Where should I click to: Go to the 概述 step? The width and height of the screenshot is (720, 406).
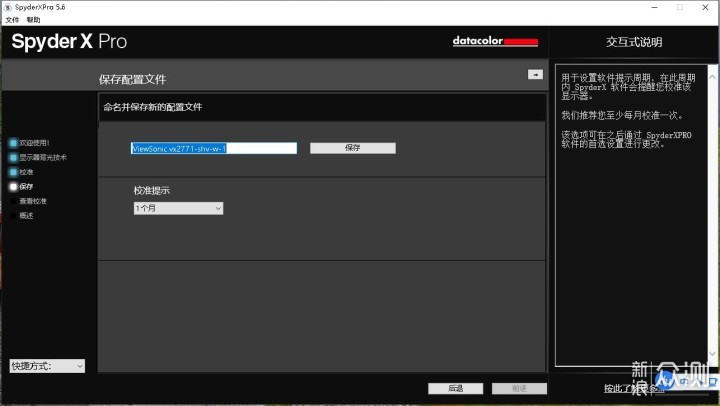click(21, 215)
